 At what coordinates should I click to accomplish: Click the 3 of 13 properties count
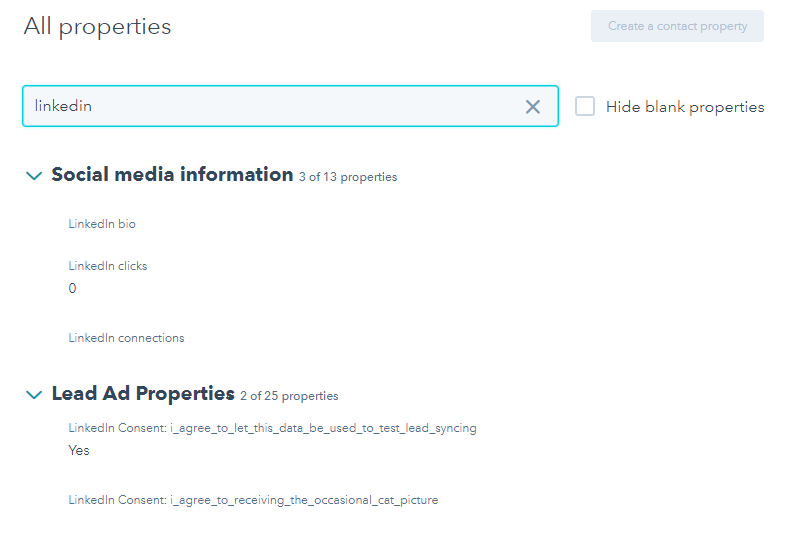pyautogui.click(x=348, y=177)
